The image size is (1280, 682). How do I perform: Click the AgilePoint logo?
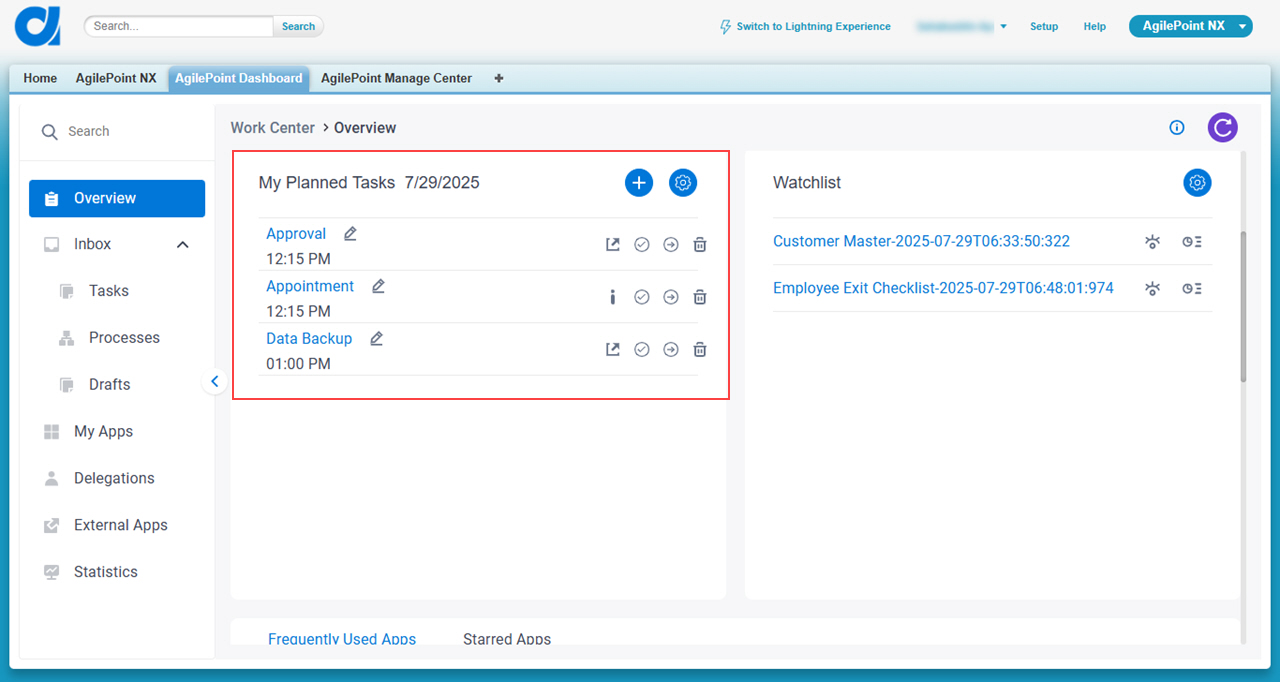click(38, 26)
